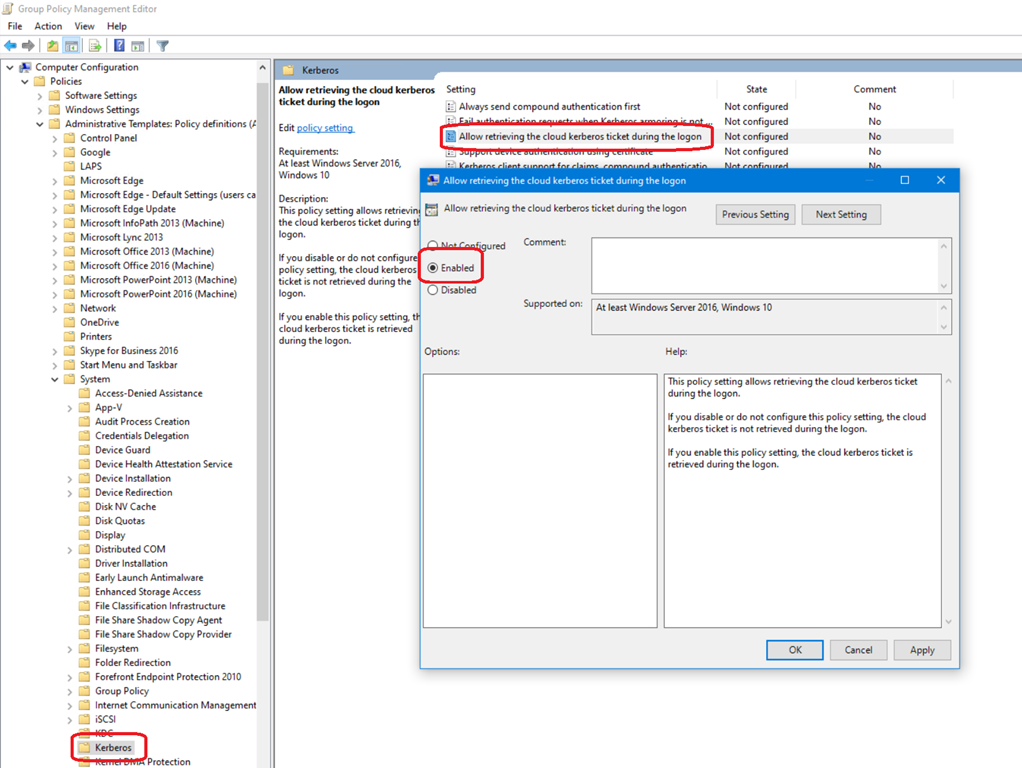The image size is (1022, 768).
Task: Go forward using the toolbar forward arrow
Action: [28, 46]
